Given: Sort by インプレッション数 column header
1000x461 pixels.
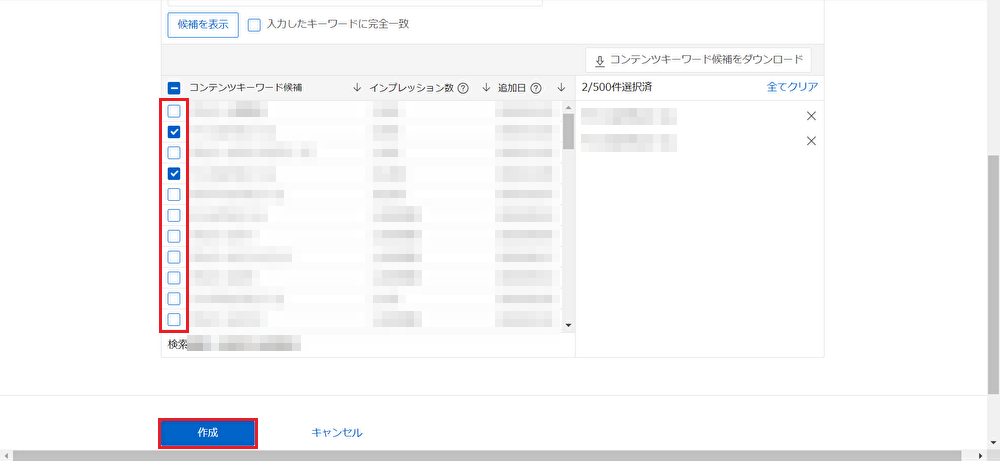Looking at the screenshot, I should [412, 88].
